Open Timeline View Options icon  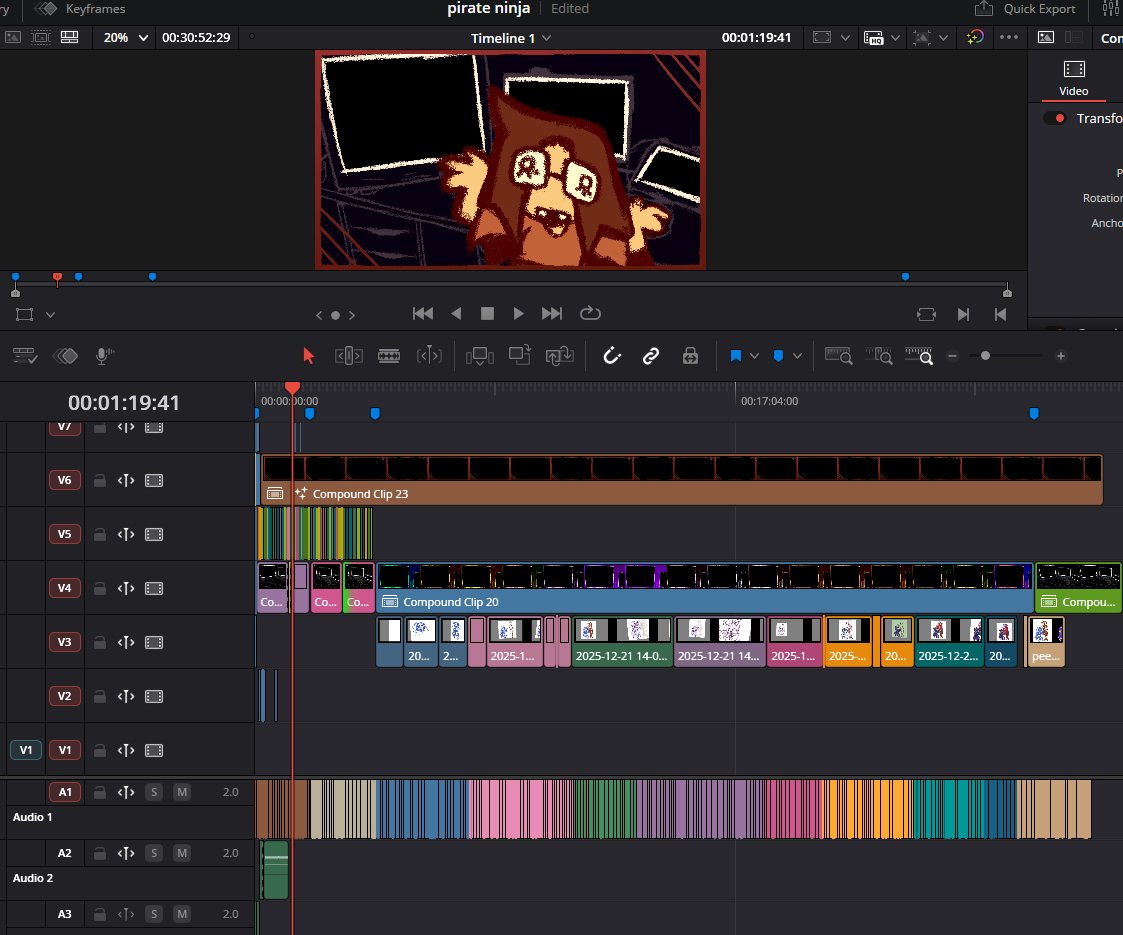tap(25, 356)
